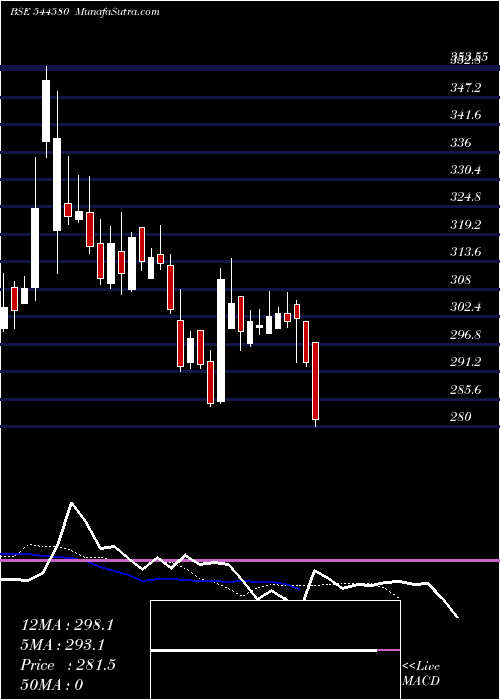Click the MunafaSutra.com watermark text

(118, 12)
